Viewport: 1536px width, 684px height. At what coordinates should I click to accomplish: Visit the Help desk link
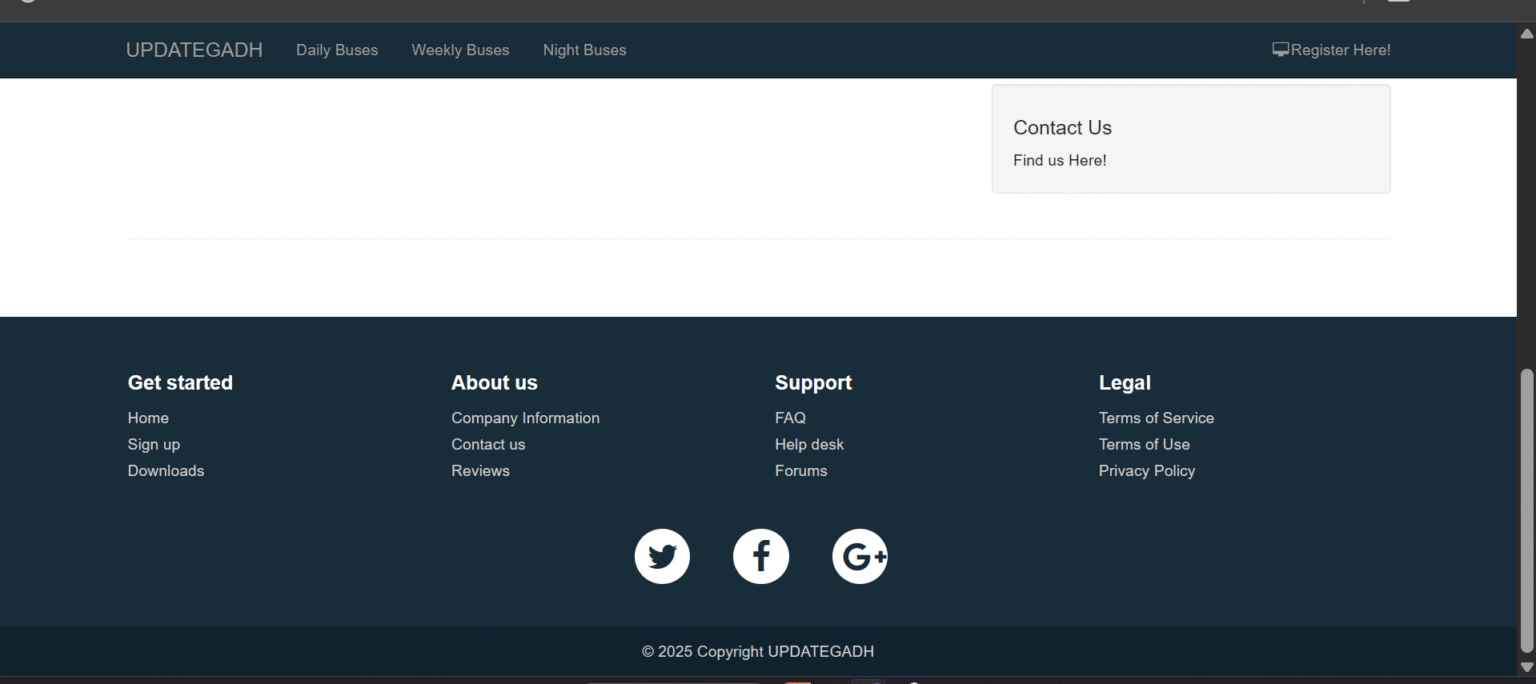pos(809,444)
